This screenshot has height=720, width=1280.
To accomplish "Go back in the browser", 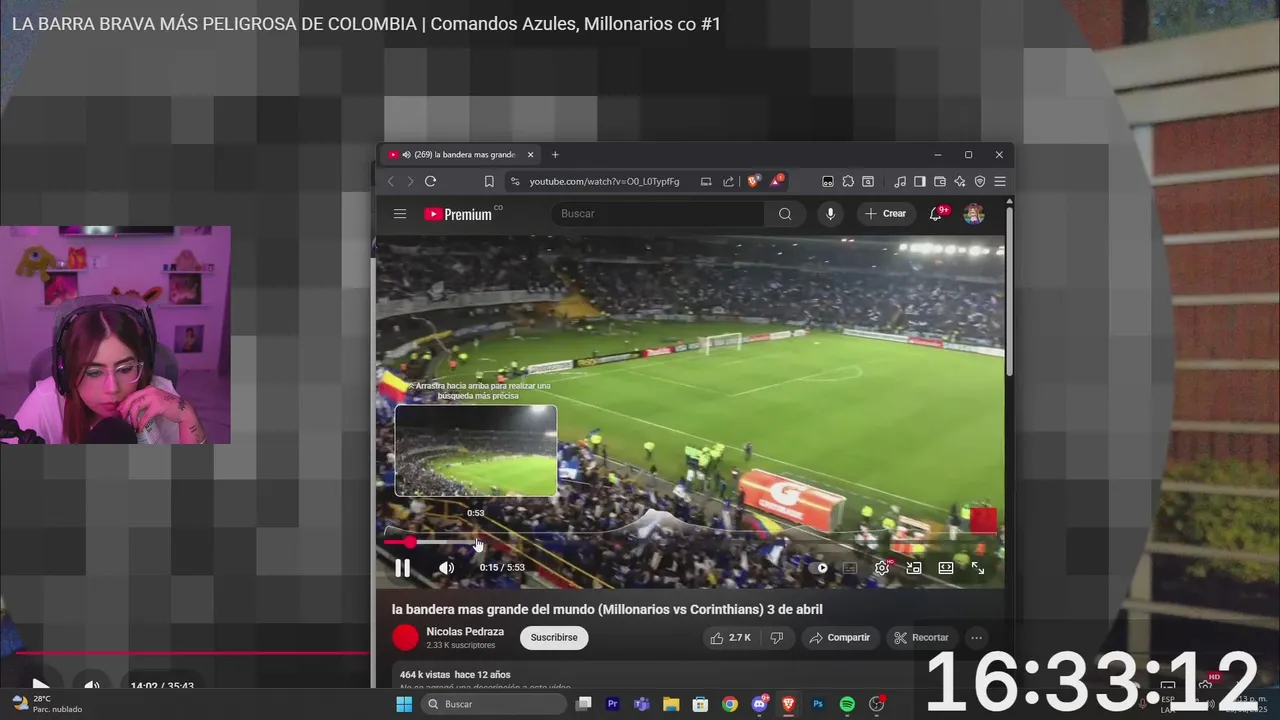I will tap(391, 181).
